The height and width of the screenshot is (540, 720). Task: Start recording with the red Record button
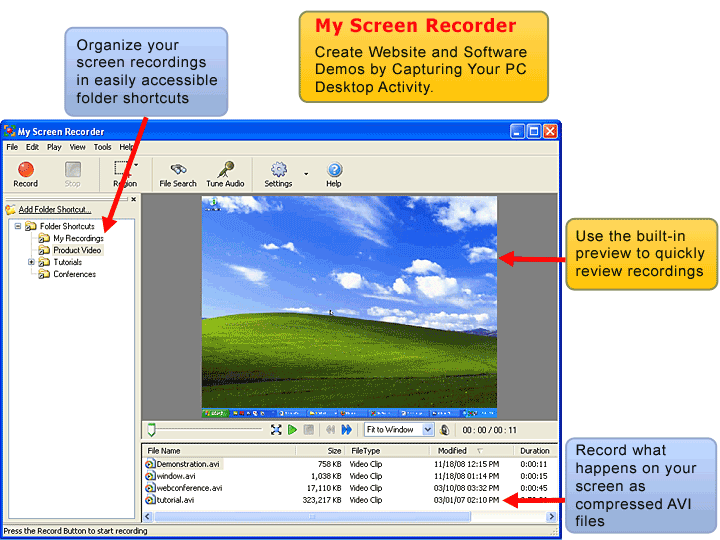26,174
